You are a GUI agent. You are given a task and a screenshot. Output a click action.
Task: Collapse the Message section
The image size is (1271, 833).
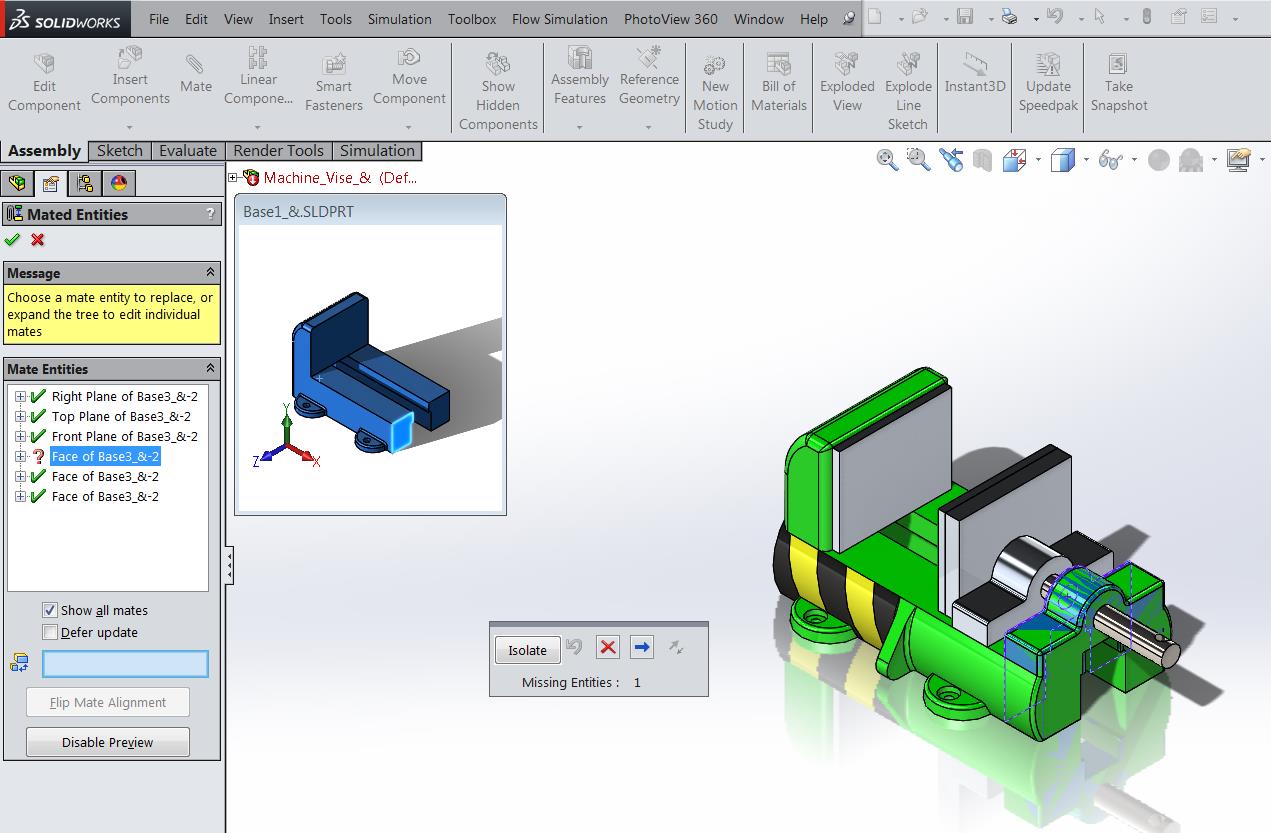(x=210, y=273)
